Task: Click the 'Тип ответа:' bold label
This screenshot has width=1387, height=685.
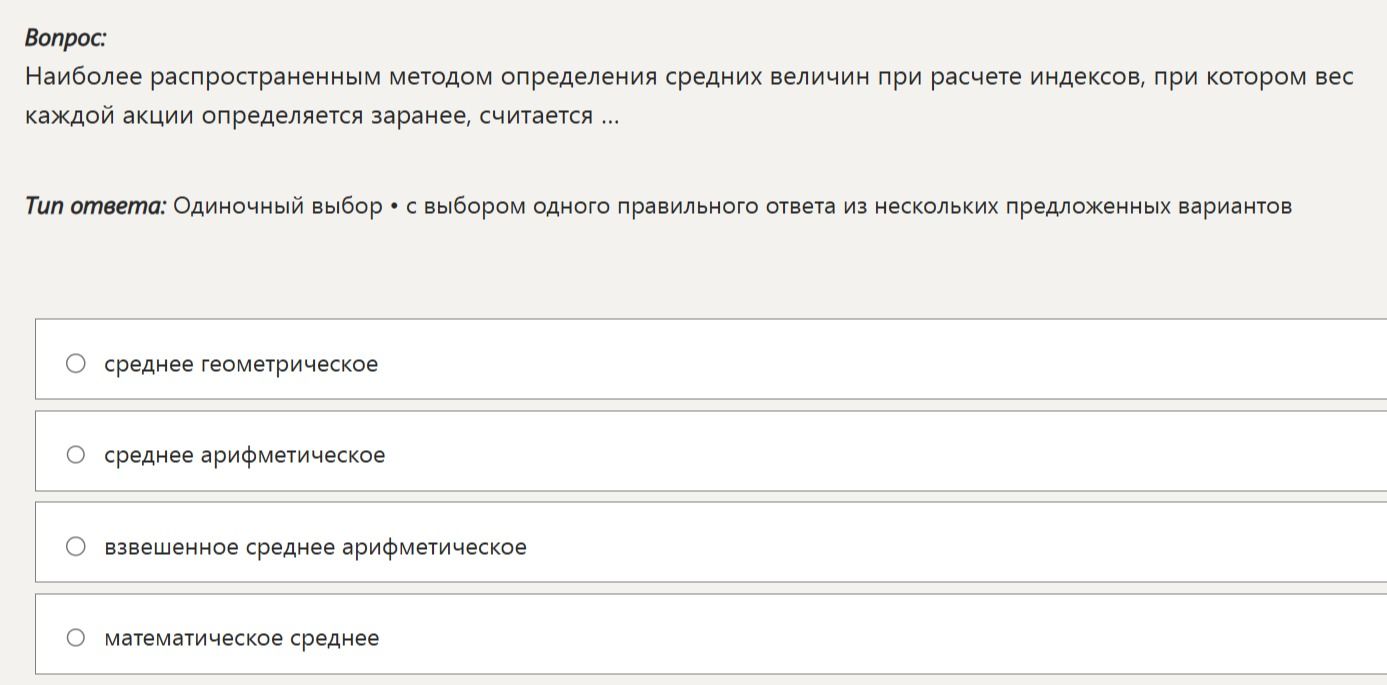Action: tap(96, 207)
